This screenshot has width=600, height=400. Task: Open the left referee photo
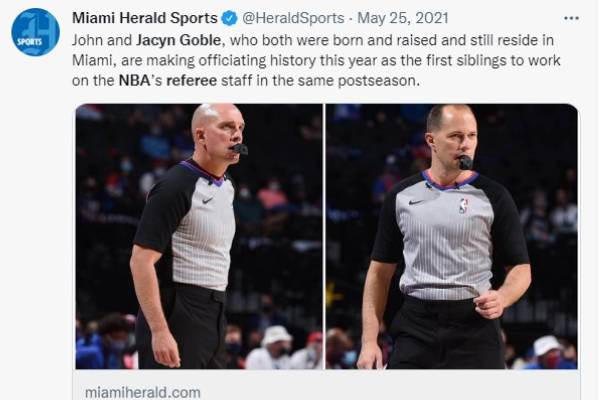coord(199,236)
